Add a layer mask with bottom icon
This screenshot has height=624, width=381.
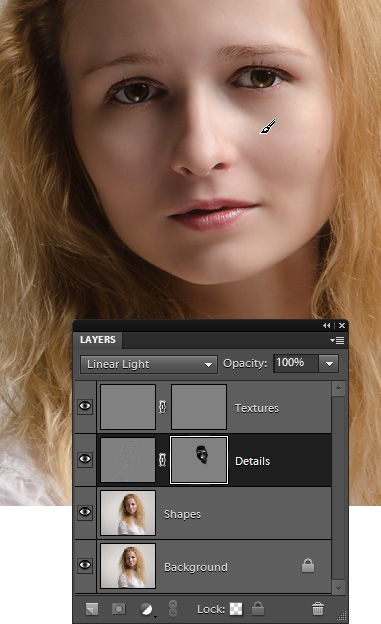119,608
